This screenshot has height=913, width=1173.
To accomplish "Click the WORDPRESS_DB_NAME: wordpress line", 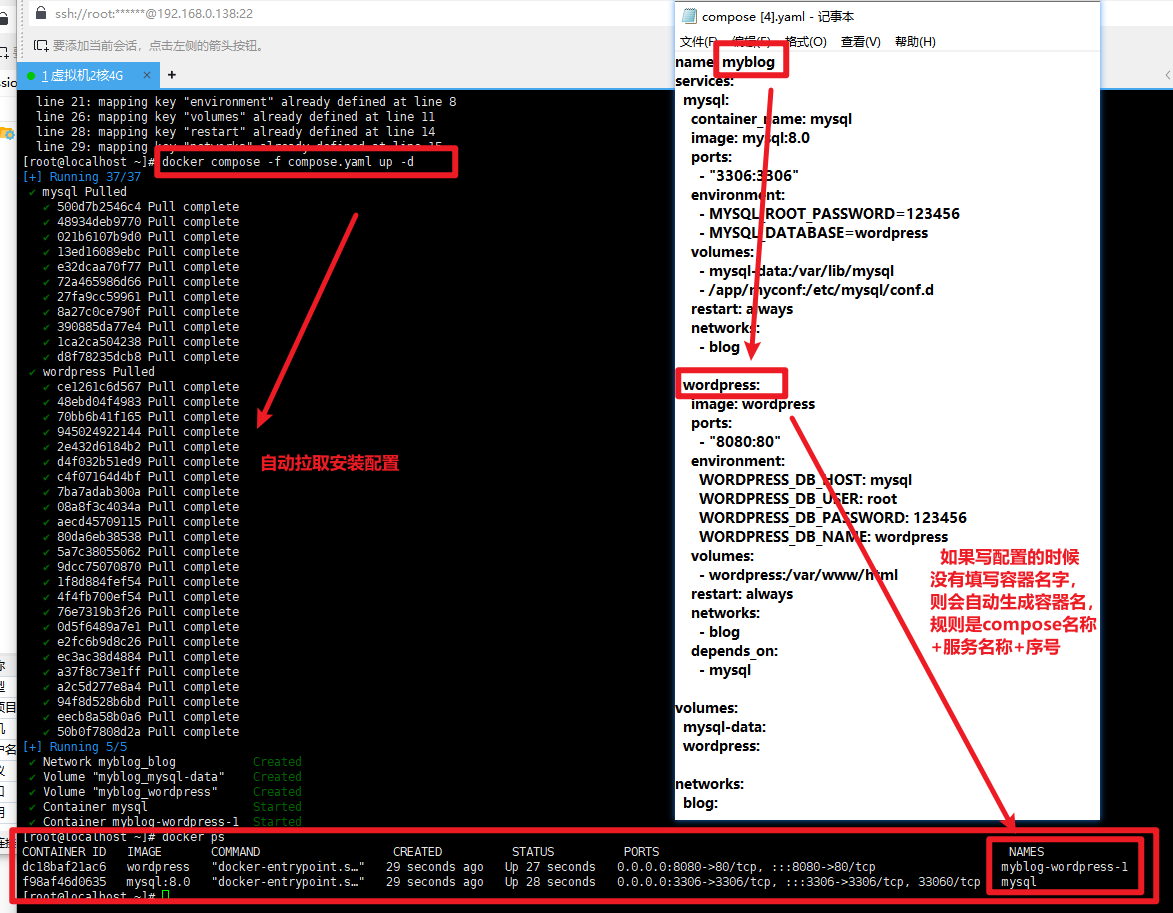I will click(x=824, y=537).
